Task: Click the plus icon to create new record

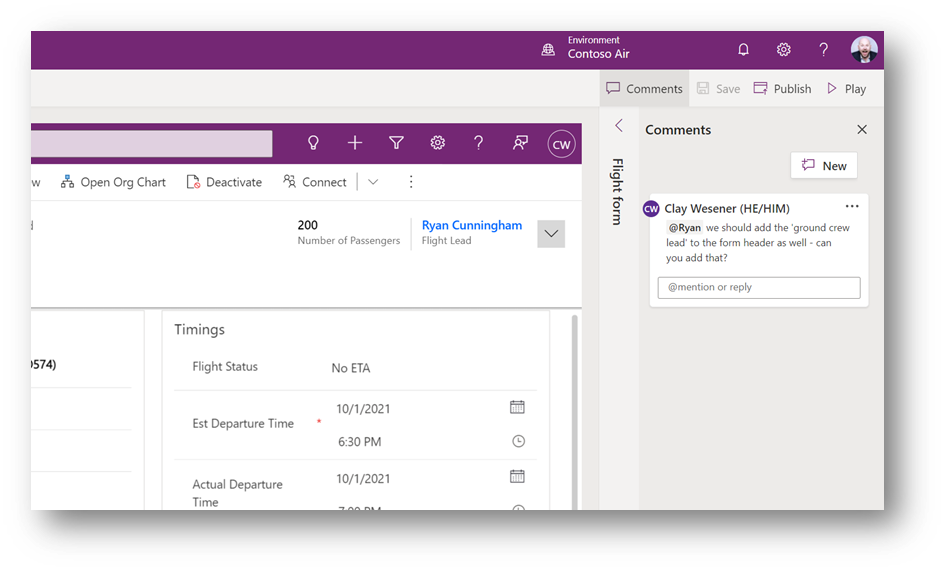Action: pyautogui.click(x=354, y=143)
